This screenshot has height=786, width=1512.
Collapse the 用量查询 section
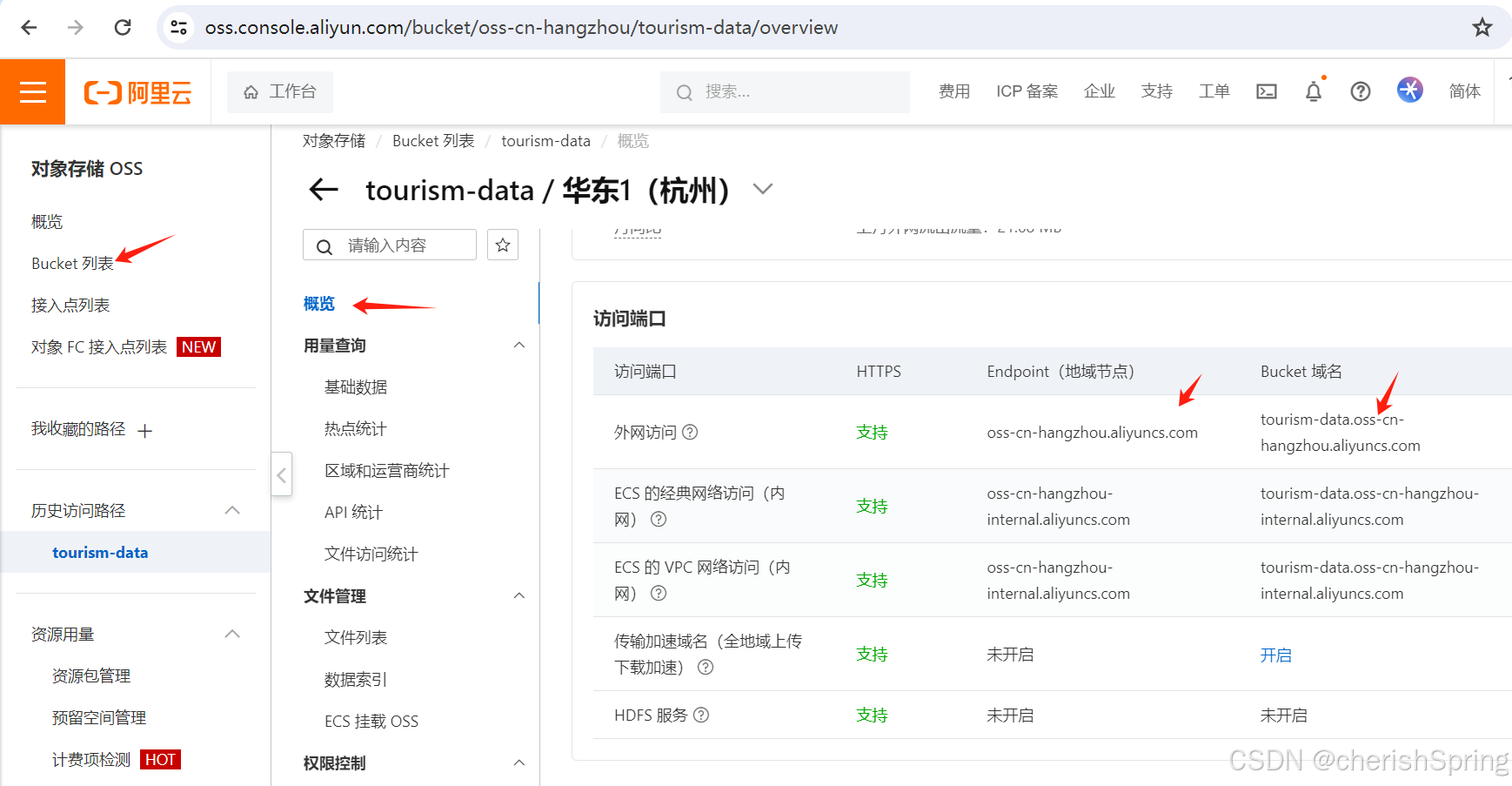[x=519, y=346]
